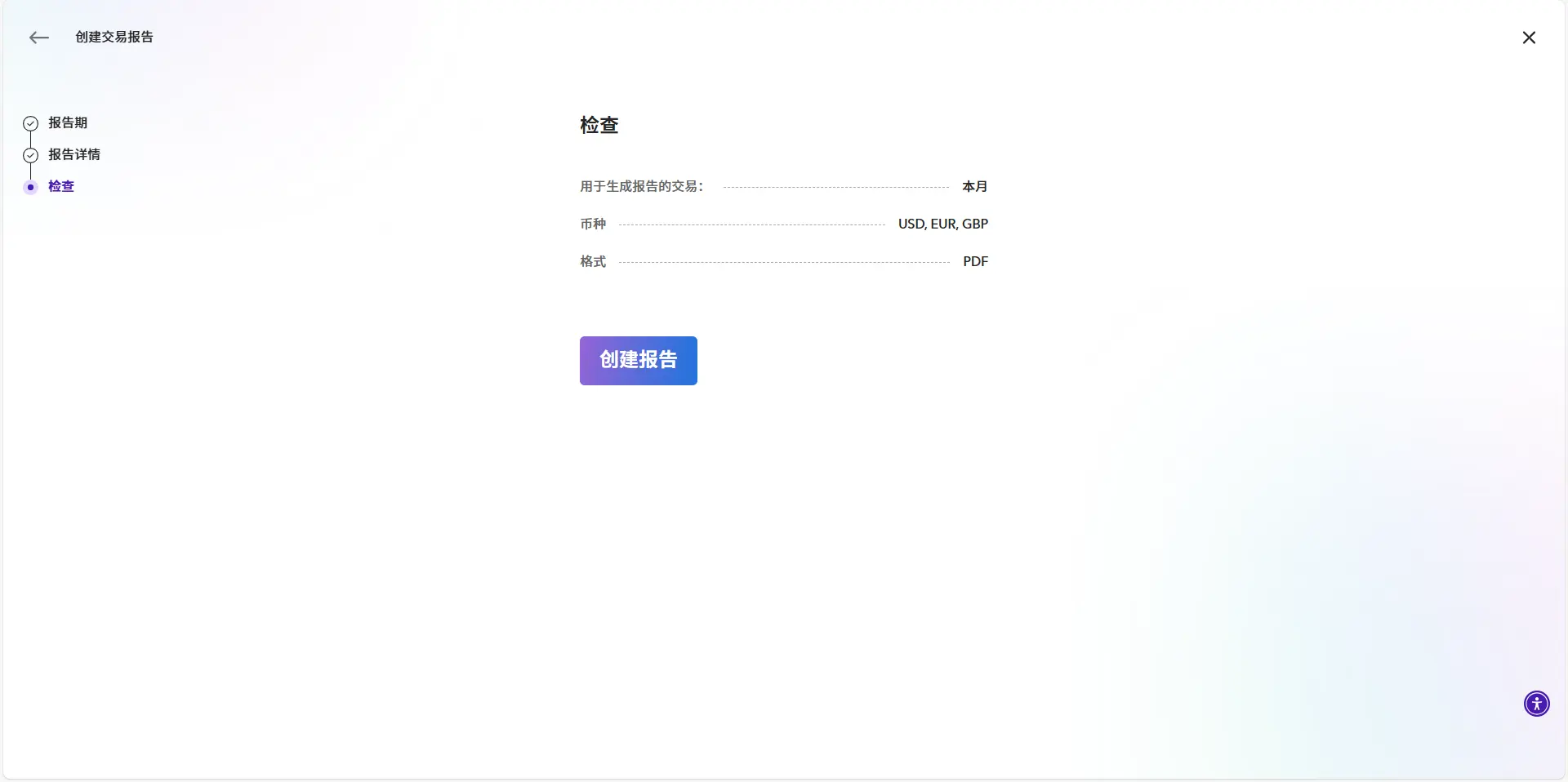The height and width of the screenshot is (782, 1568).
Task: Close the create transaction report dialog
Action: (x=1529, y=38)
